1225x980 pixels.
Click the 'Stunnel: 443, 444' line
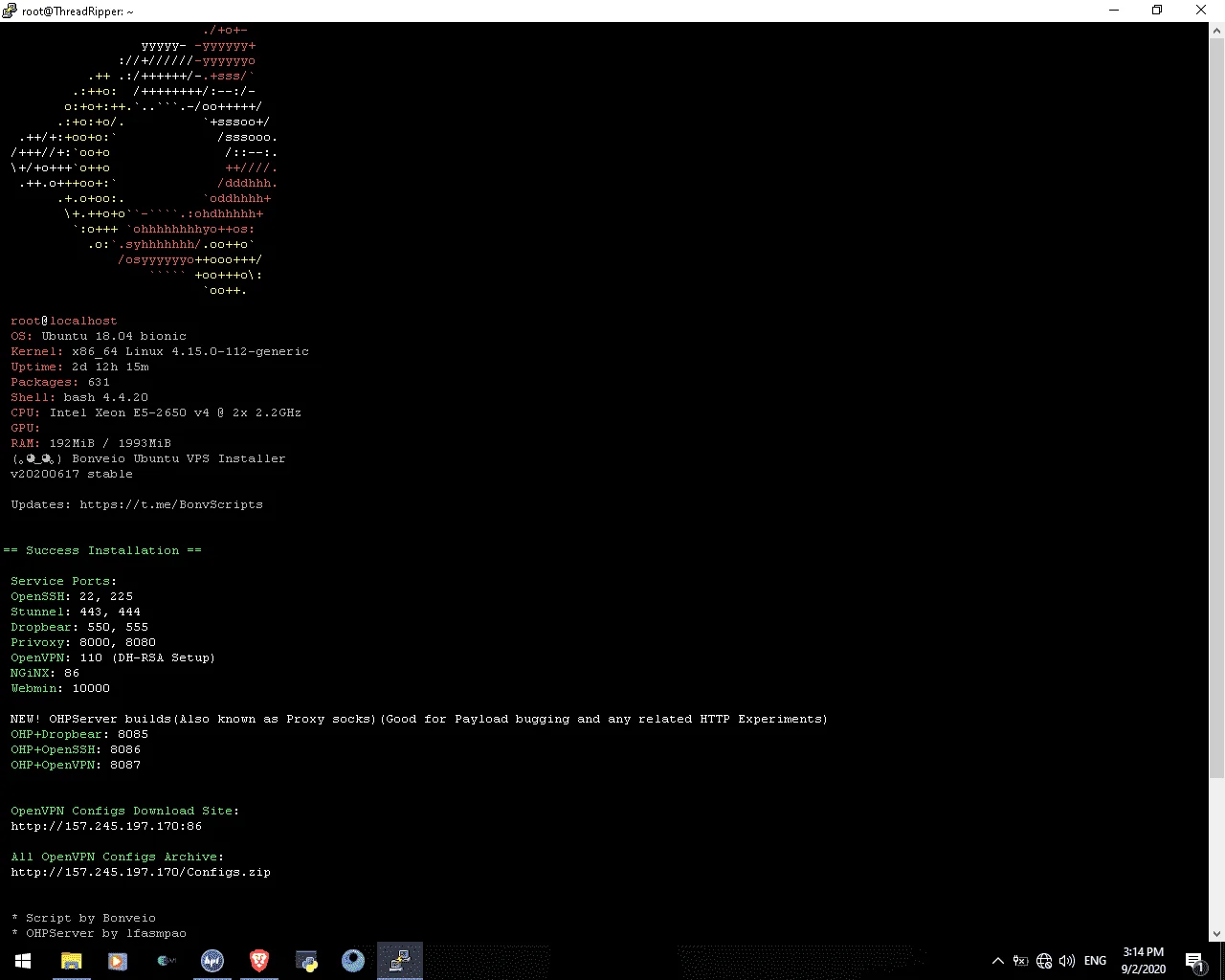[x=76, y=612]
